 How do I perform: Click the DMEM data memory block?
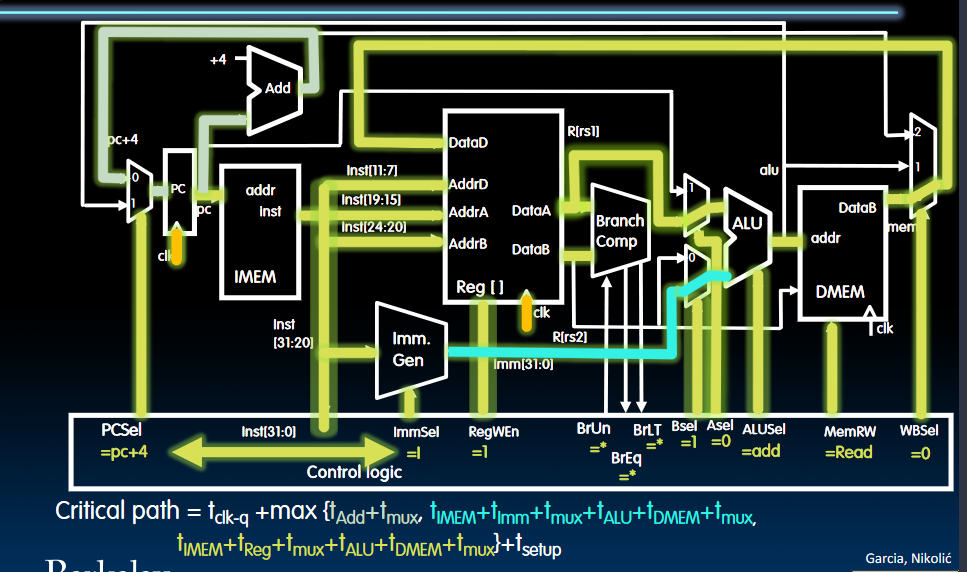click(x=842, y=253)
